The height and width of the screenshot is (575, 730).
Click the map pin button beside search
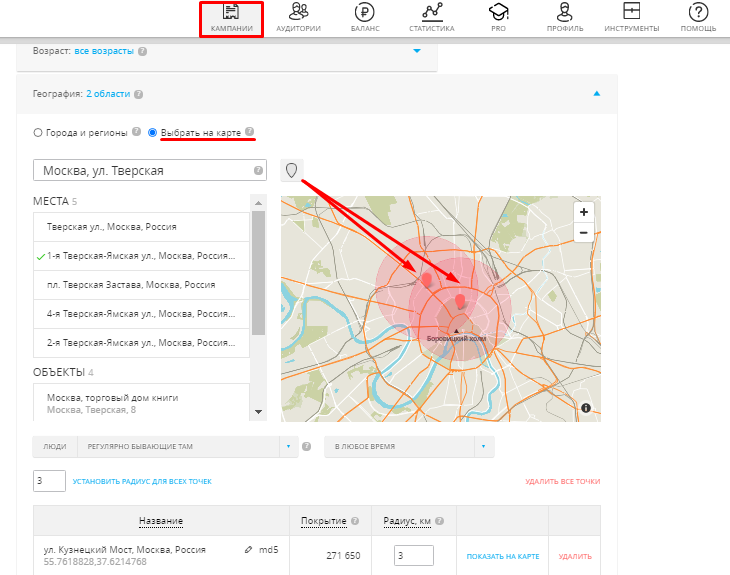[x=291, y=171]
